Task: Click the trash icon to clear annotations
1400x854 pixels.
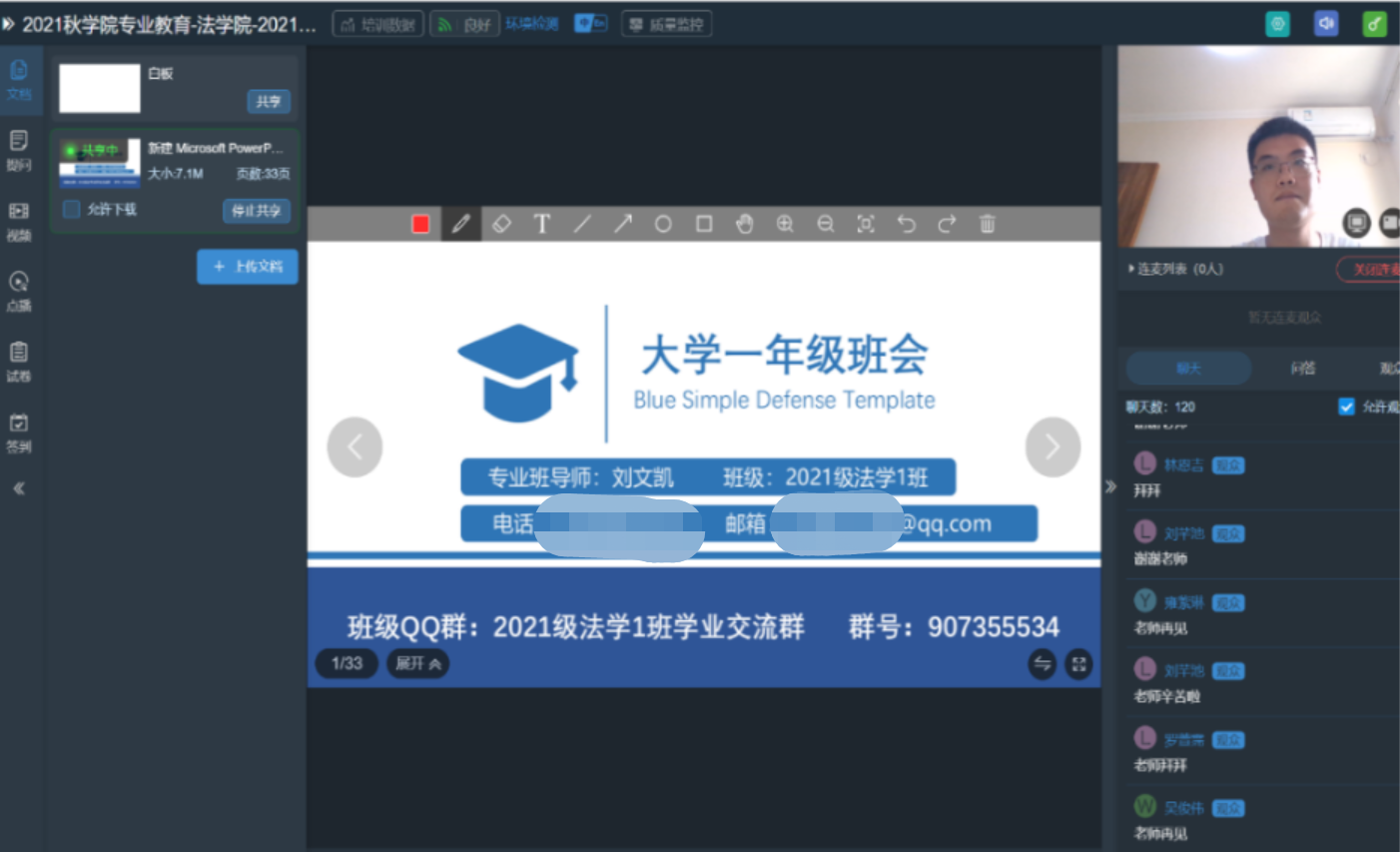Action: click(987, 224)
